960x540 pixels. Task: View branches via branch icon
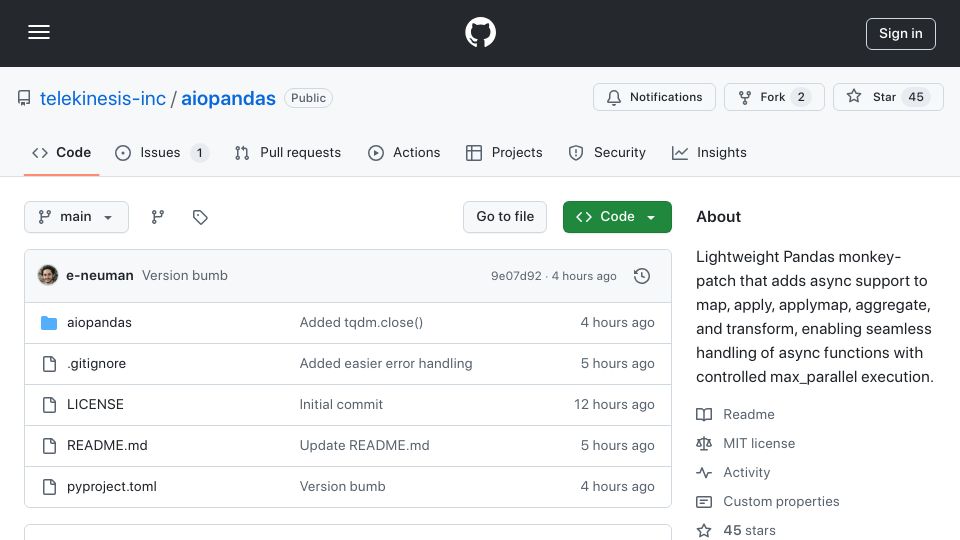coord(158,217)
